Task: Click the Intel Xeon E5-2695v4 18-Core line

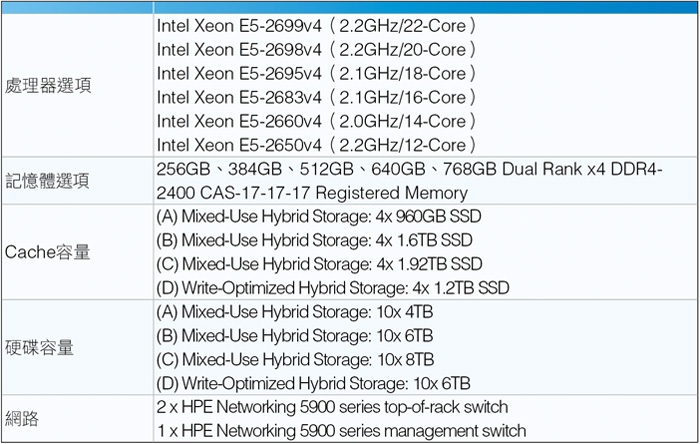Action: click(x=316, y=74)
